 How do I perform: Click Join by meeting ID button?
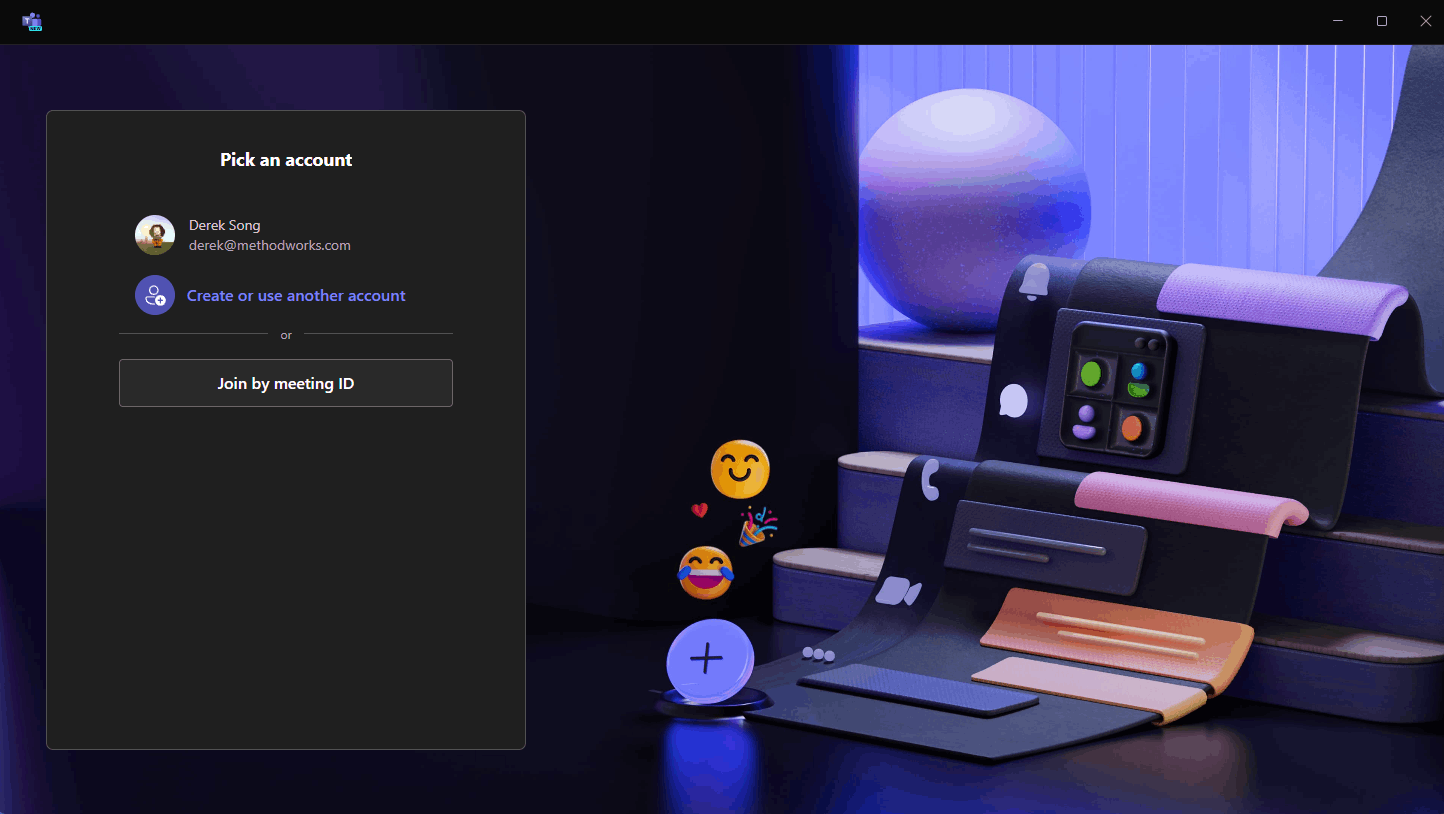click(286, 383)
